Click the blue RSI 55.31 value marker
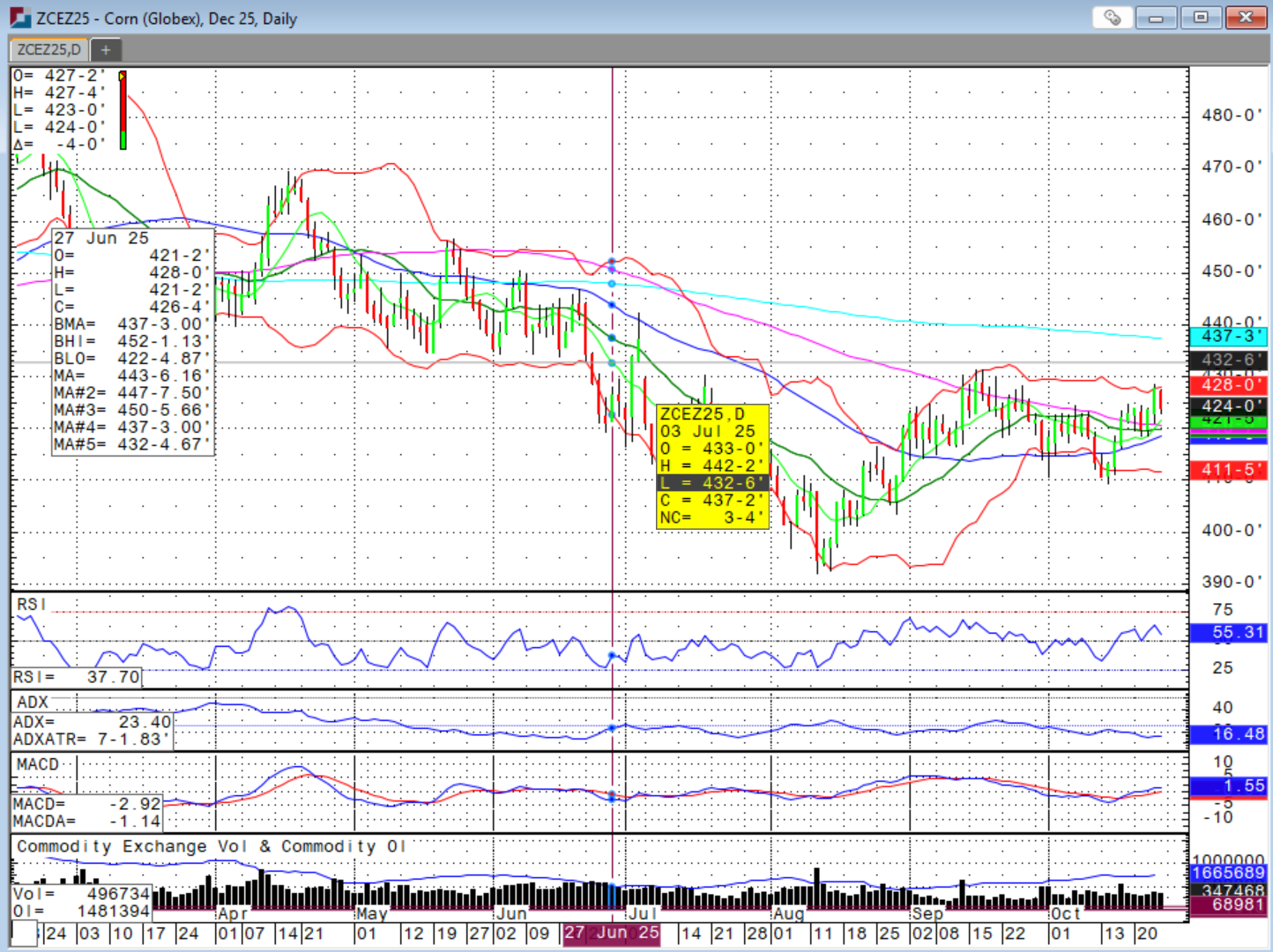1273x952 pixels. tap(1227, 632)
